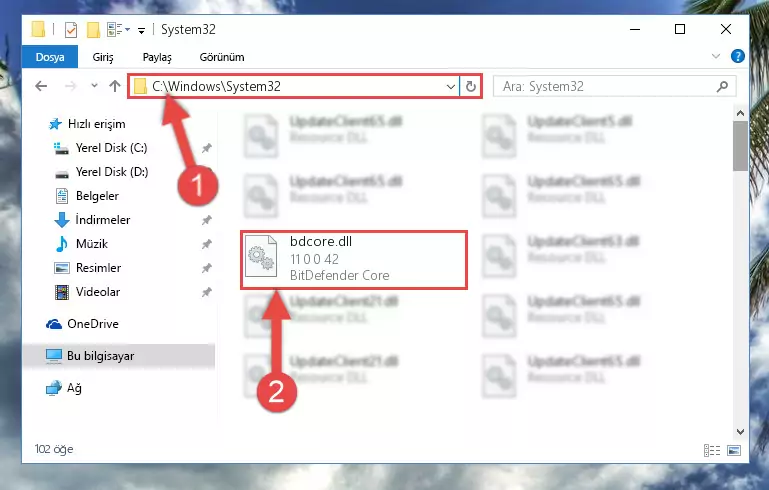Open Müzik folder in sidebar

tap(92, 244)
